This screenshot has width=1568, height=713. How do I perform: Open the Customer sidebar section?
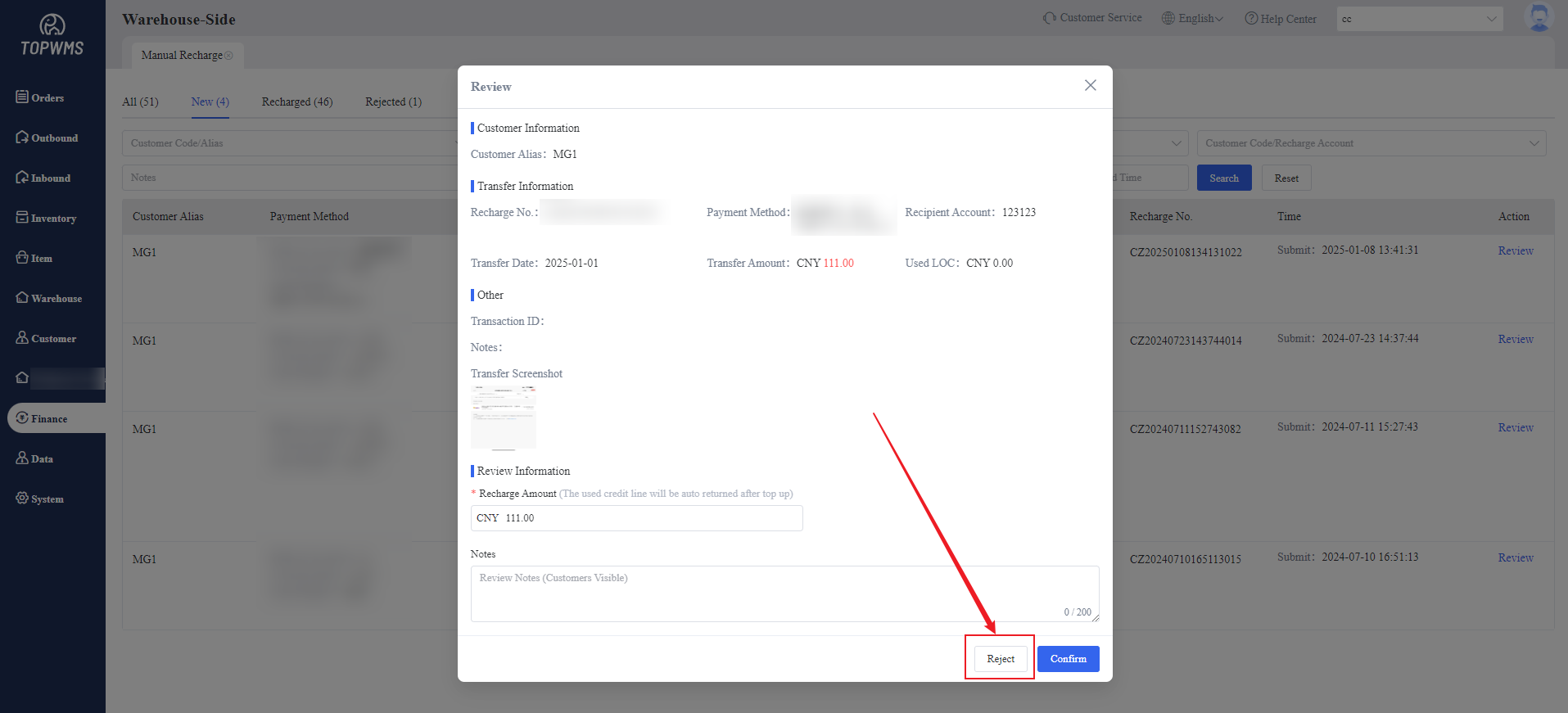[47, 338]
